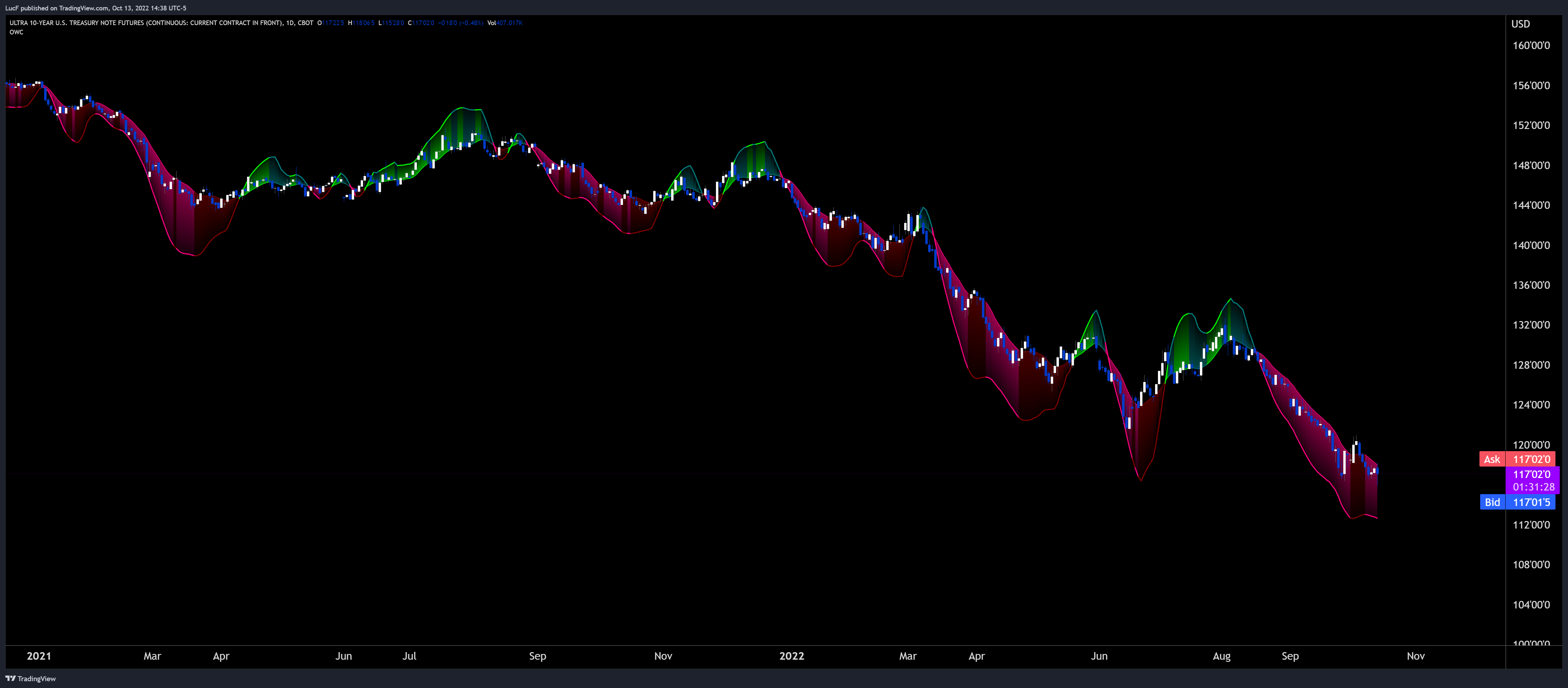
Task: Click the purple last-price countdown label
Action: pos(1532,481)
